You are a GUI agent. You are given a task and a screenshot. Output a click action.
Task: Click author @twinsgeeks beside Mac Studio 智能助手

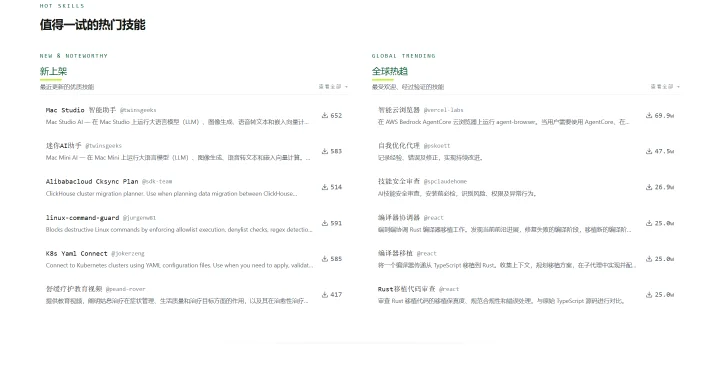(138, 110)
